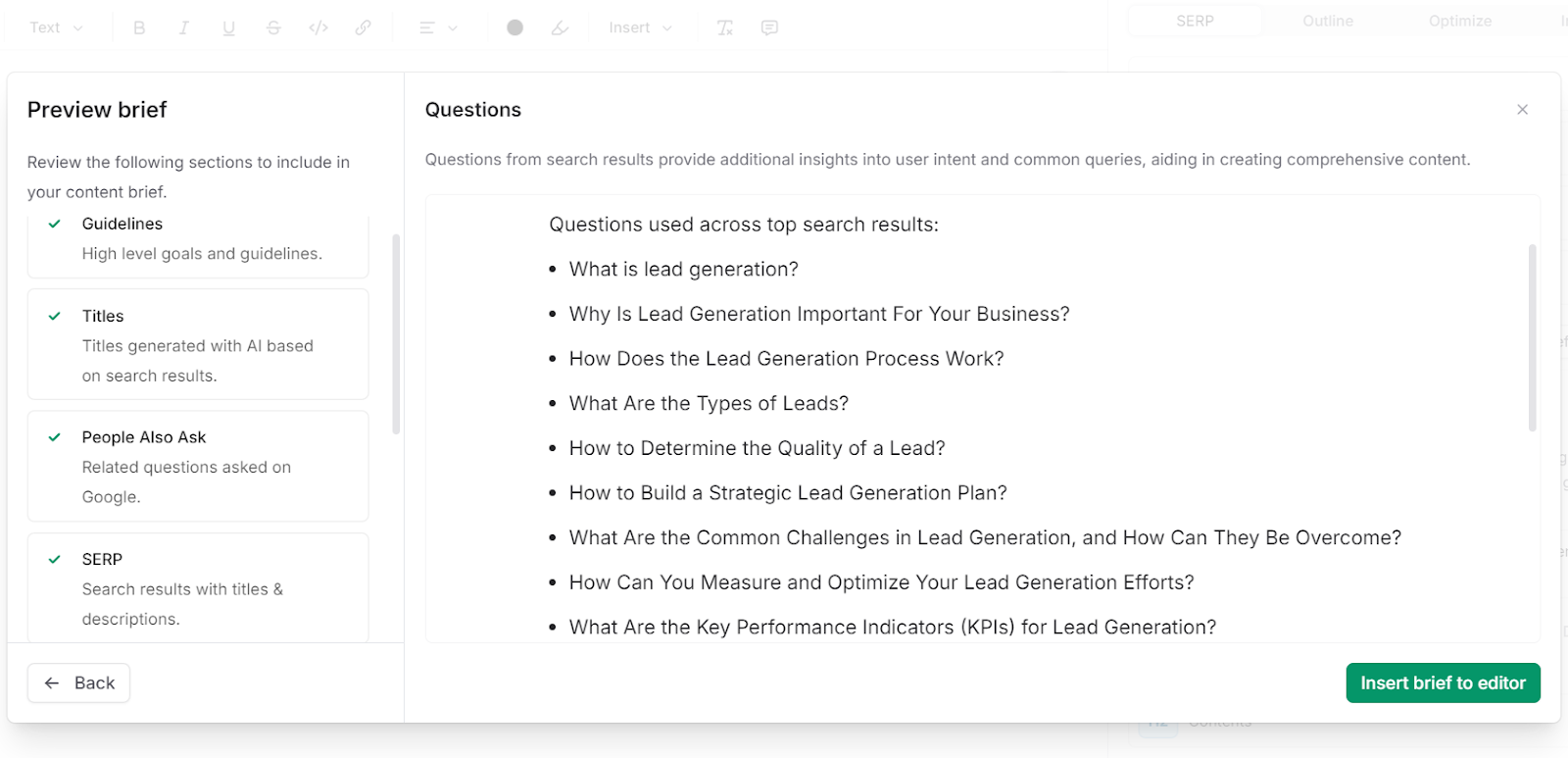Clear formatting with the Tx icon

coord(724,27)
